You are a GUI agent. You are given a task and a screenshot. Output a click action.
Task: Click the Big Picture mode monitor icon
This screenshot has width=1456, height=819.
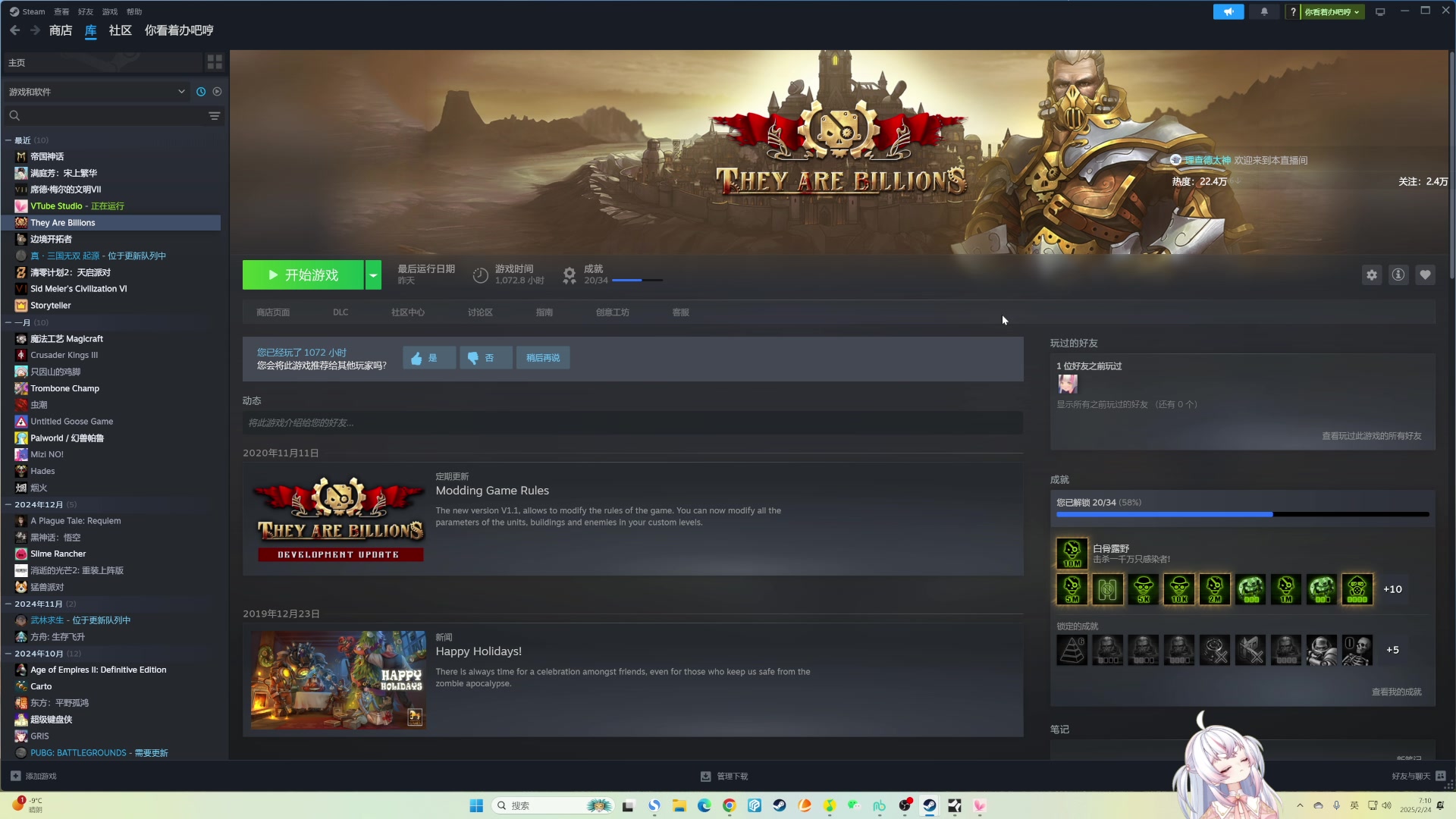pos(1380,11)
